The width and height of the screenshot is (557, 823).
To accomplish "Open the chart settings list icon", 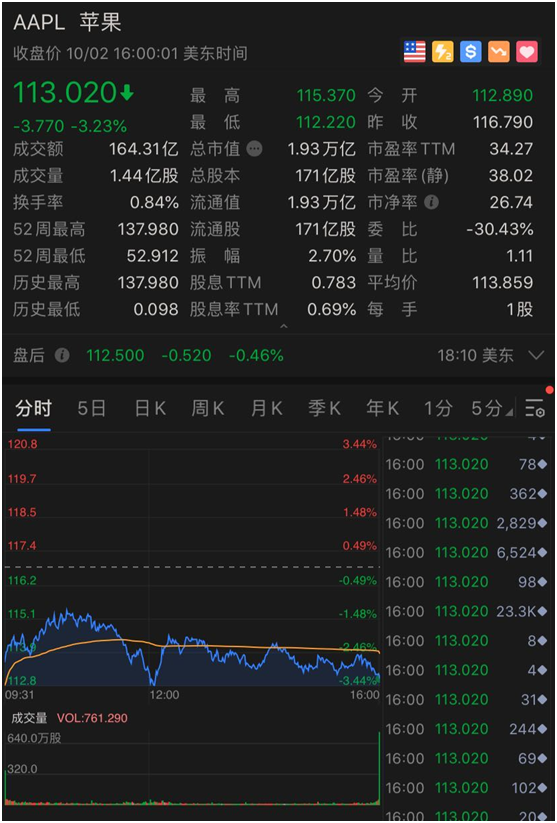I will tap(535, 408).
